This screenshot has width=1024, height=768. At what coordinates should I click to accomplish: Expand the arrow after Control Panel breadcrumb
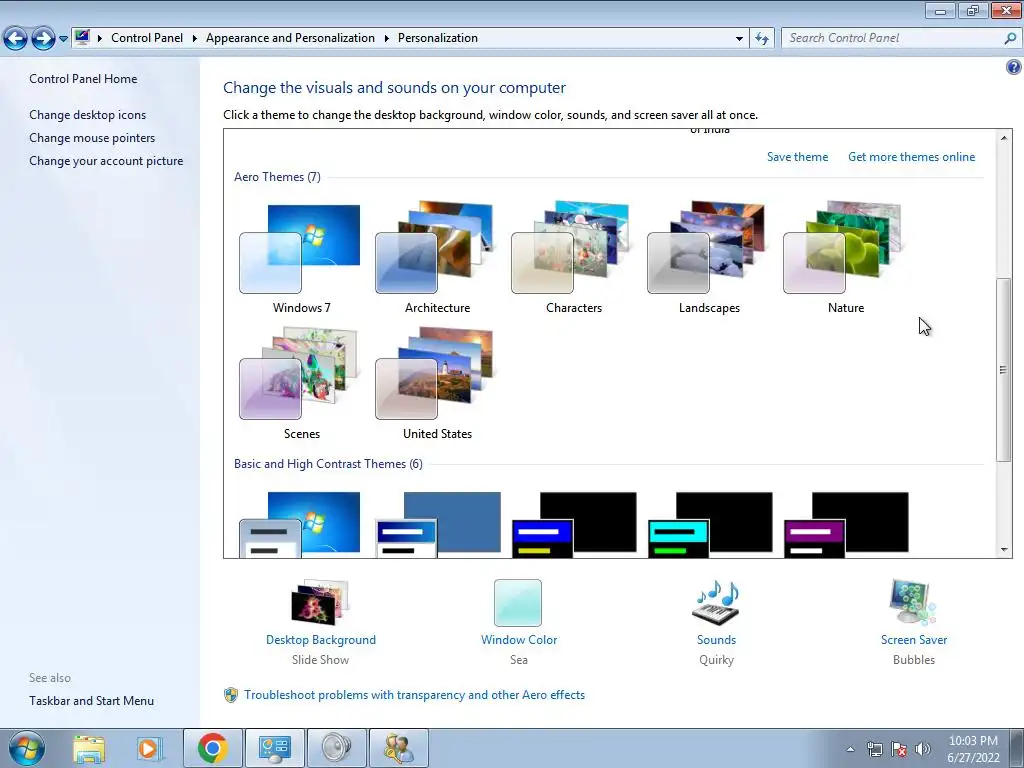point(194,39)
